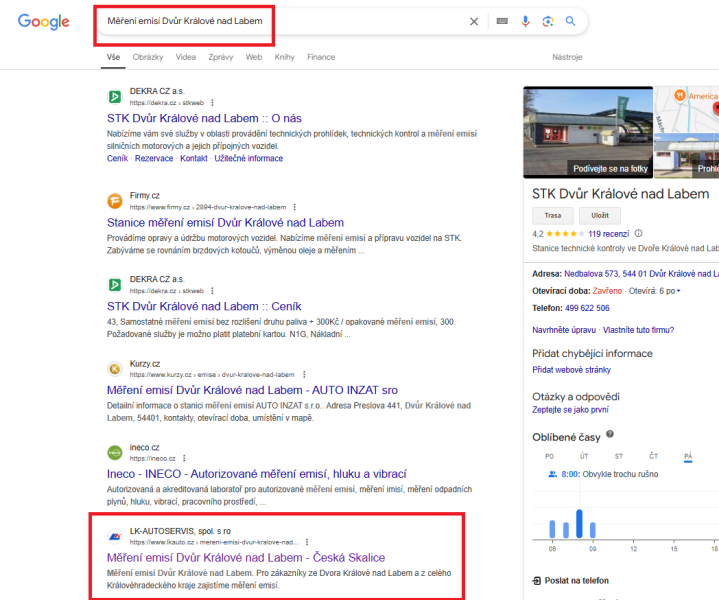
Task: Call the phone number 499 622 506
Action: 587,308
